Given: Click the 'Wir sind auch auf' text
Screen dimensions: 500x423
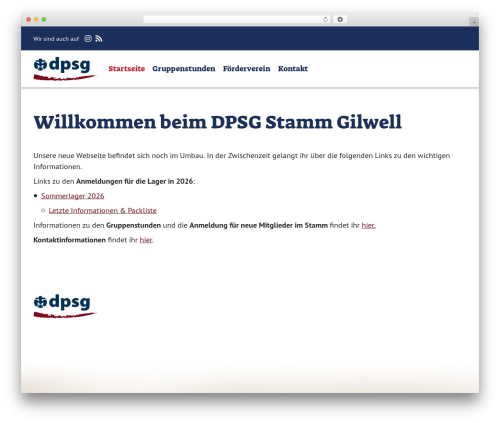Looking at the screenshot, I should (x=56, y=39).
